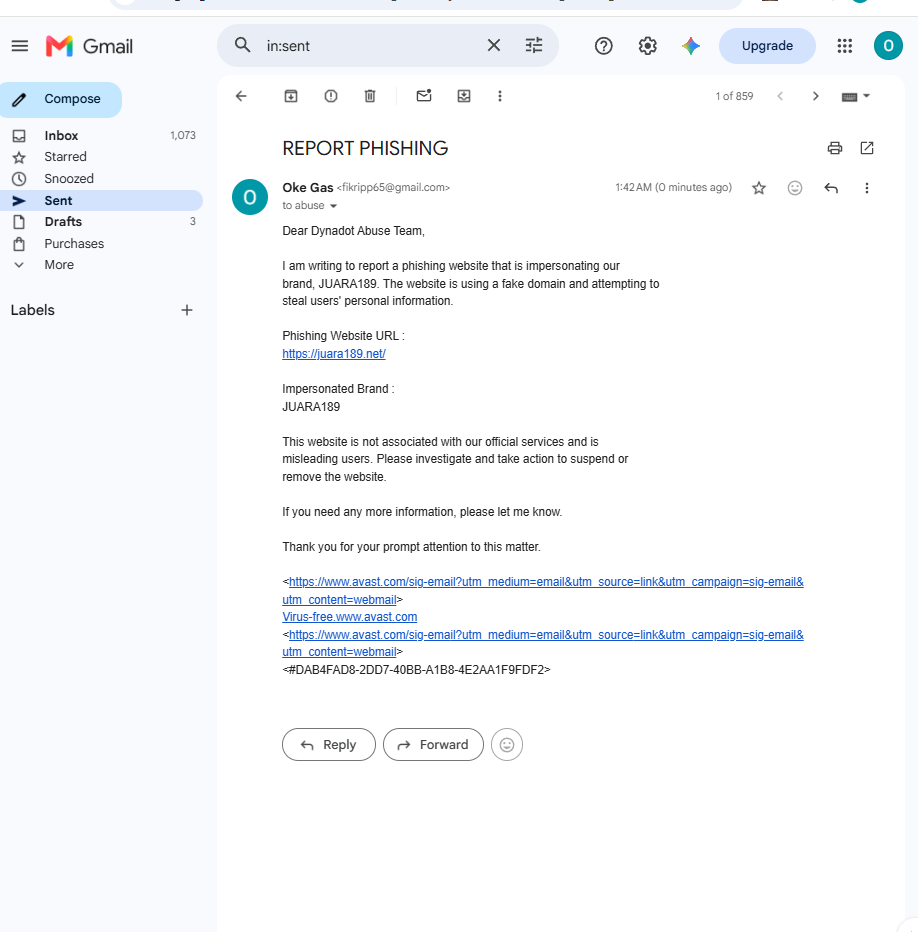Delete this email with trash icon
This screenshot has width=918, height=932.
[370, 96]
